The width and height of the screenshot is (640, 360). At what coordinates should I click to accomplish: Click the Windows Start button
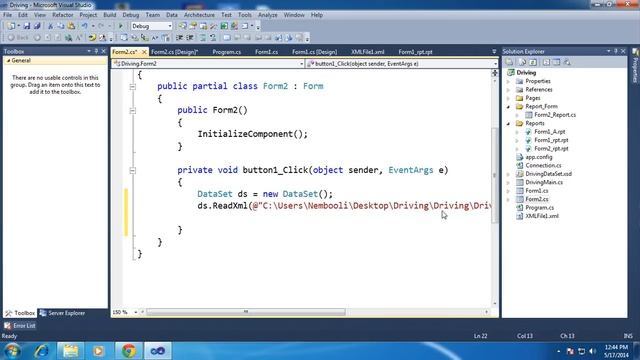[12, 351]
